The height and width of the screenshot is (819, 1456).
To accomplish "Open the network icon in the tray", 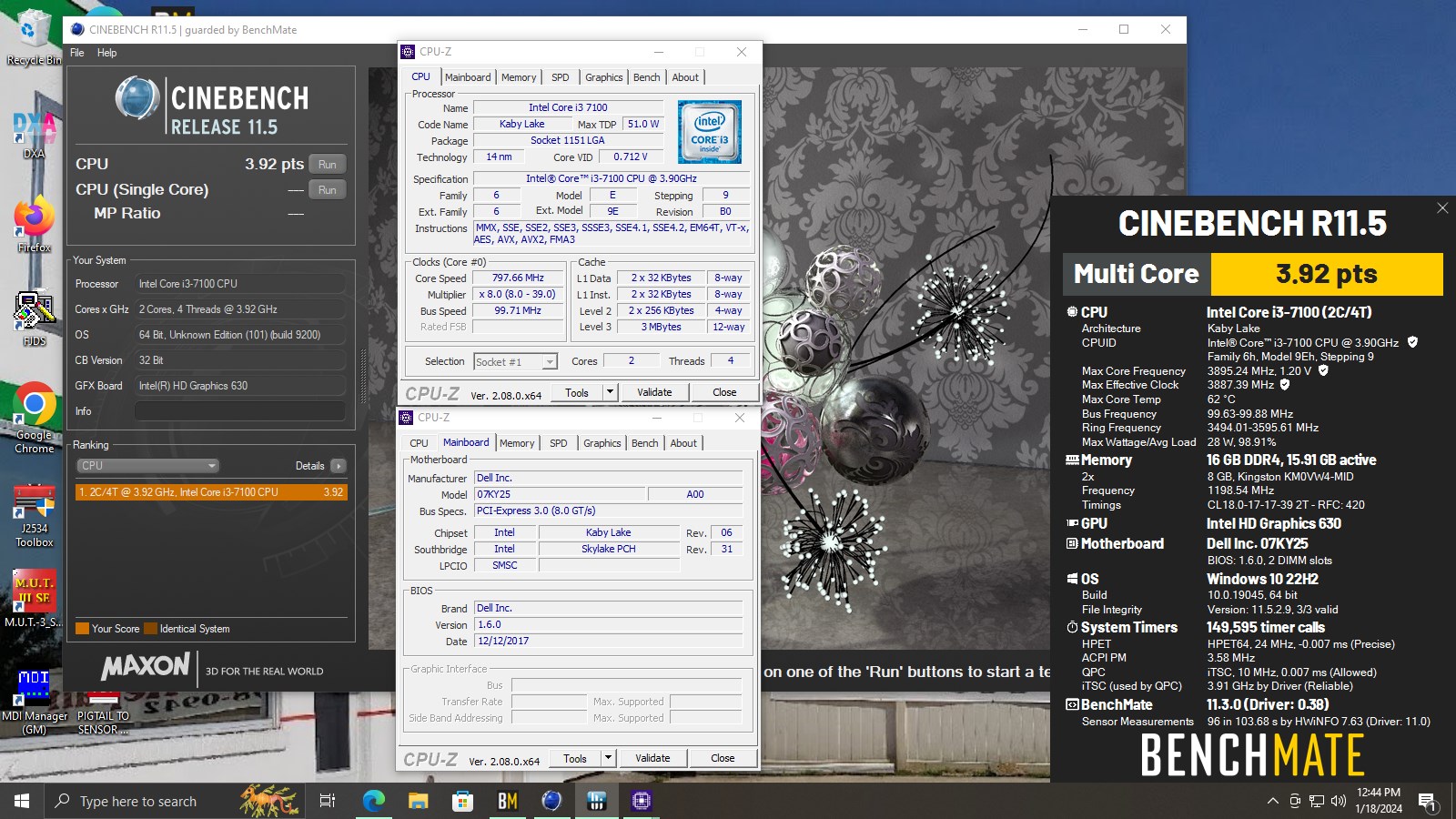I will pos(1317,801).
